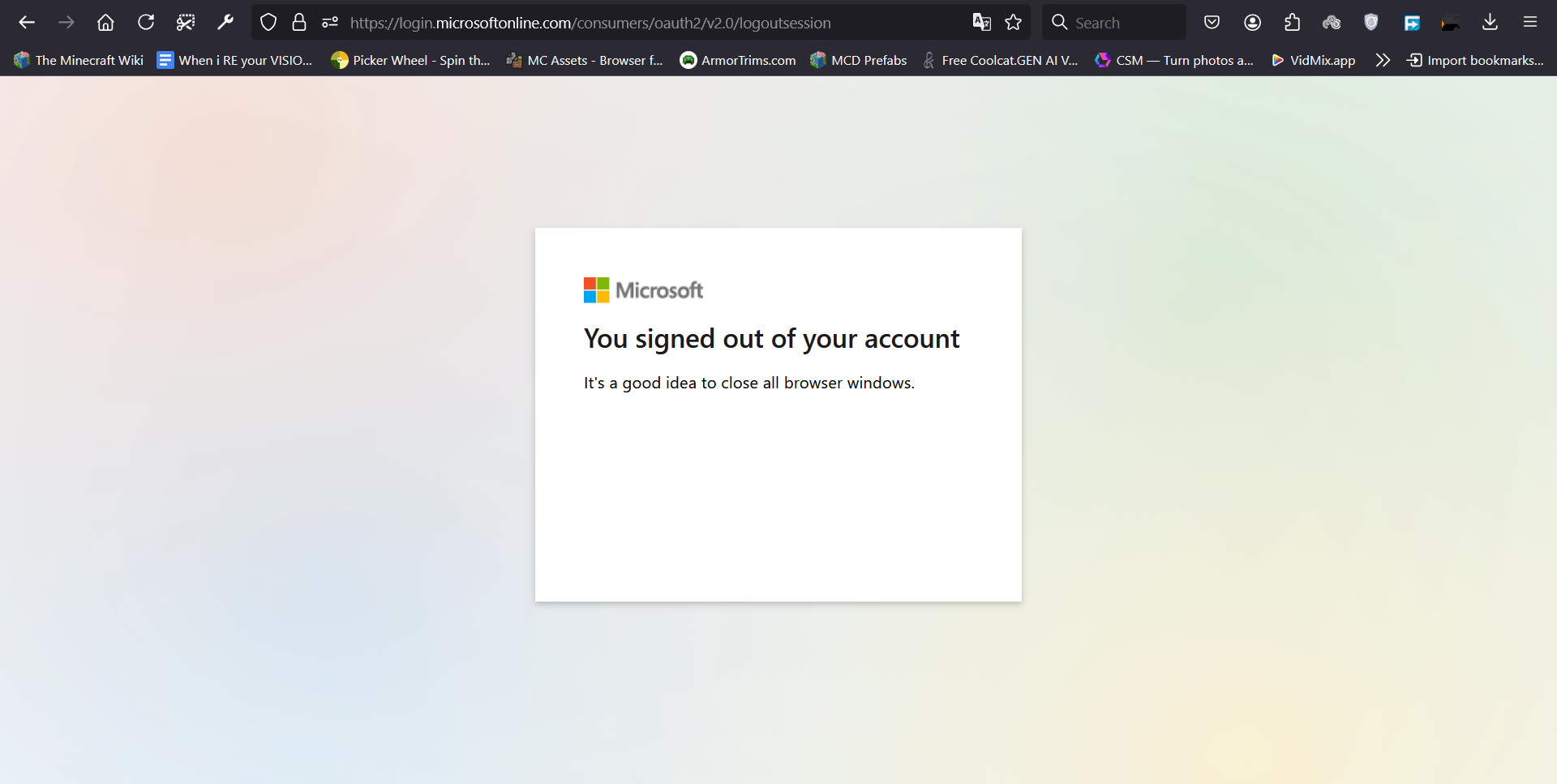Click the Microsoft logo

(x=643, y=290)
